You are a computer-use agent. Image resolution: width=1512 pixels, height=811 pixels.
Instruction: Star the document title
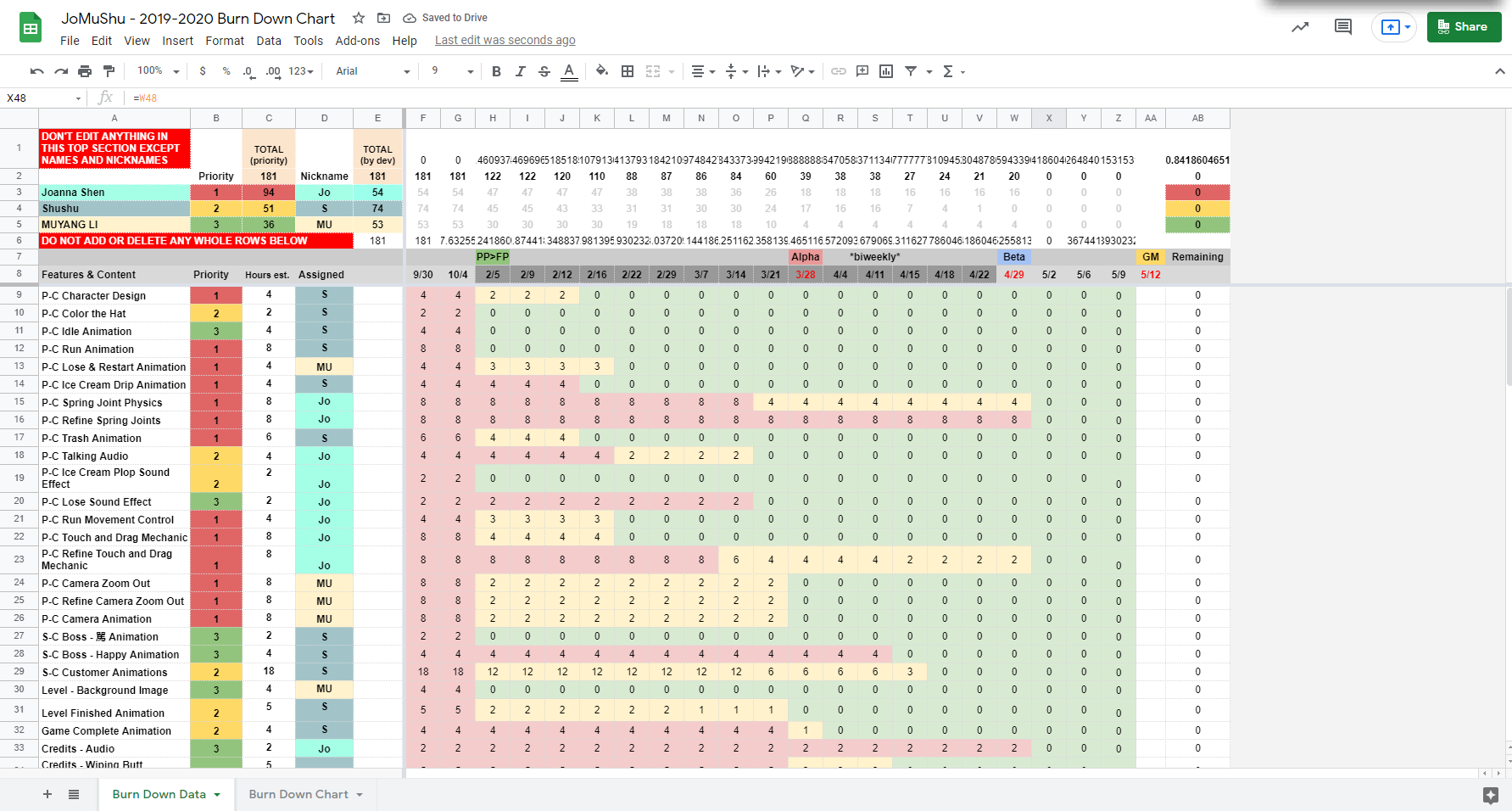tap(359, 18)
